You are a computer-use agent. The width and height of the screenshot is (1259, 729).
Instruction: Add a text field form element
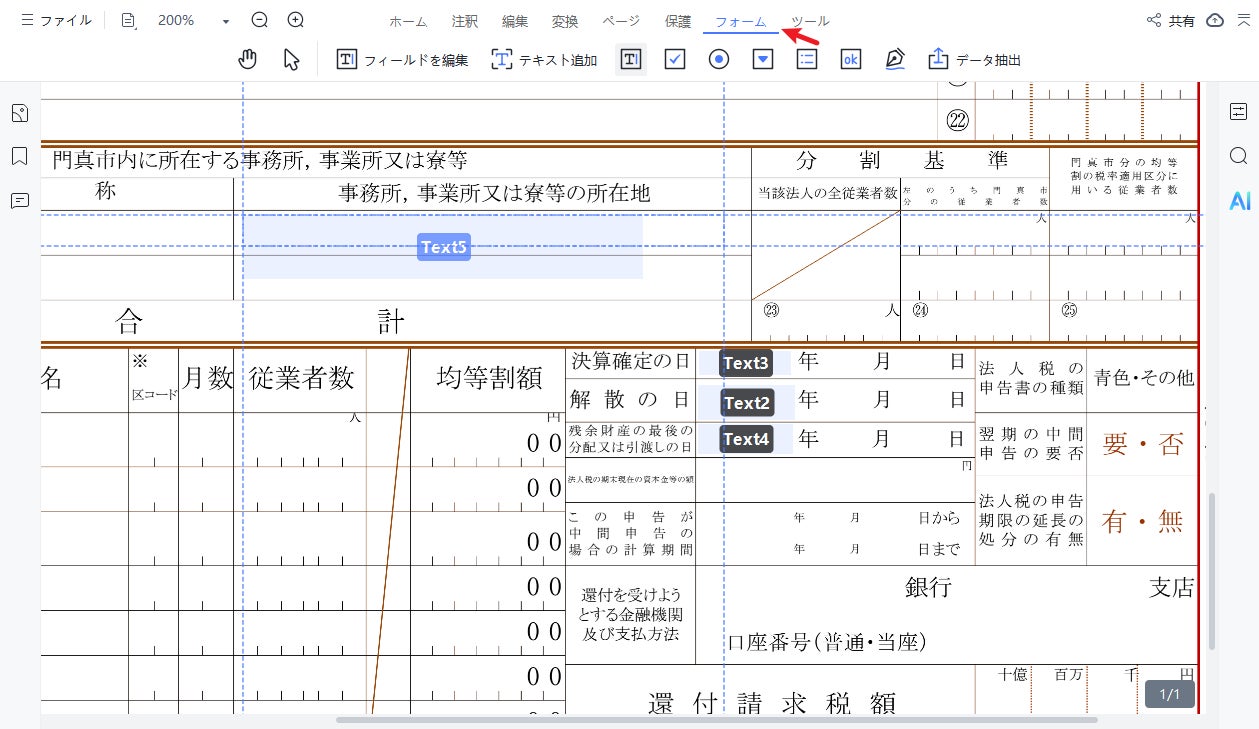click(631, 60)
